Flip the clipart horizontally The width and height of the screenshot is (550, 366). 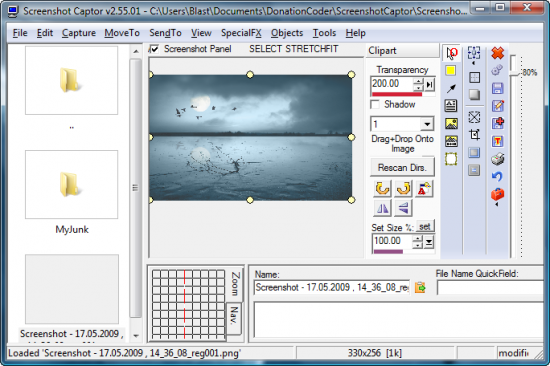click(x=382, y=208)
